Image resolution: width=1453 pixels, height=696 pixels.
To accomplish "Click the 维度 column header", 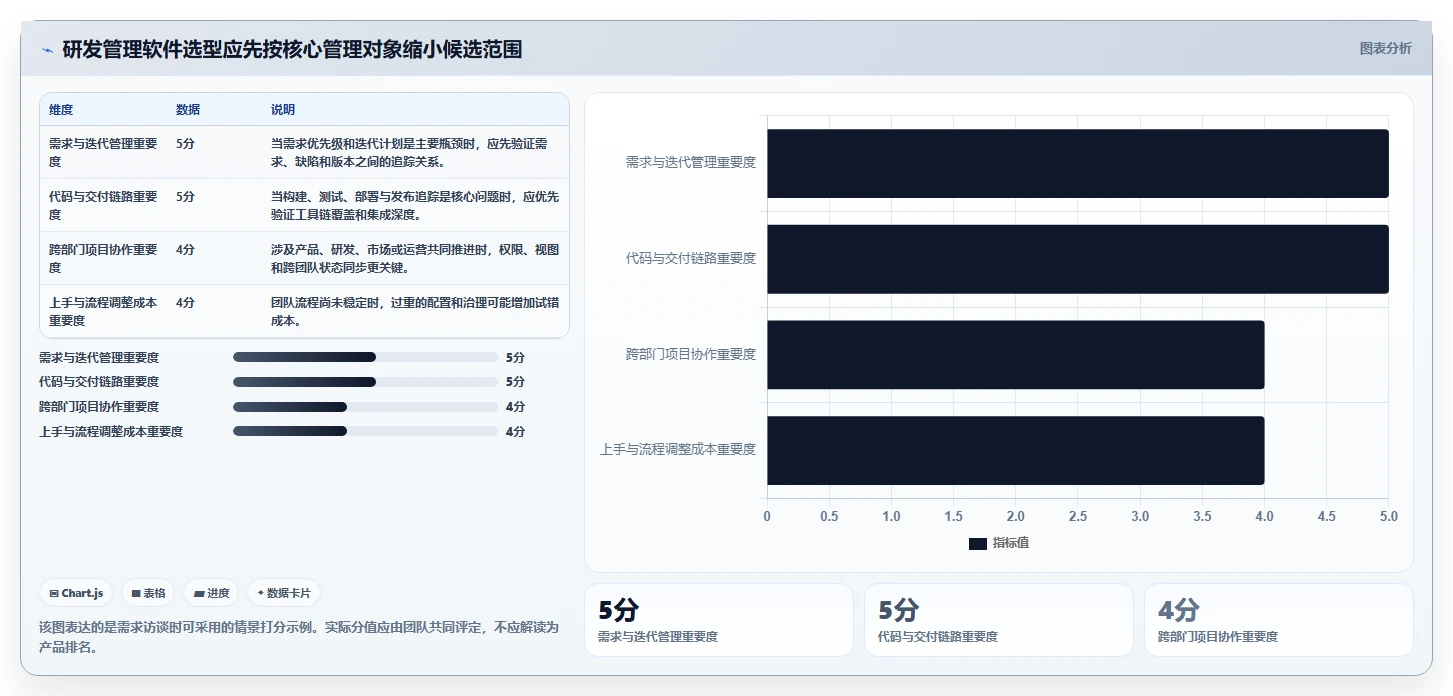I will (x=61, y=110).
